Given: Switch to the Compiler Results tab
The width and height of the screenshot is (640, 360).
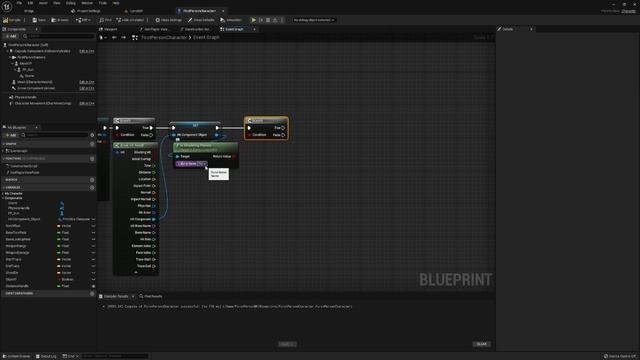Looking at the screenshot, I should coord(116,296).
